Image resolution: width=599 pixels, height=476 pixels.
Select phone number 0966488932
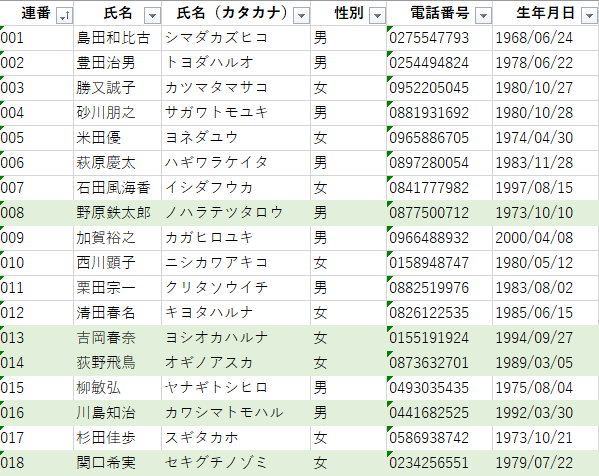(439, 238)
